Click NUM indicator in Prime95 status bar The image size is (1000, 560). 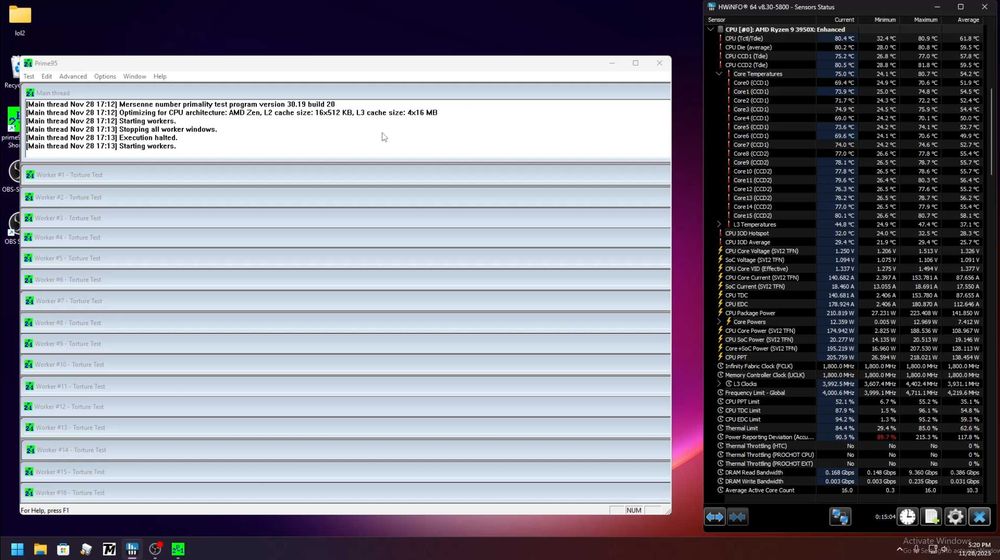coord(633,510)
